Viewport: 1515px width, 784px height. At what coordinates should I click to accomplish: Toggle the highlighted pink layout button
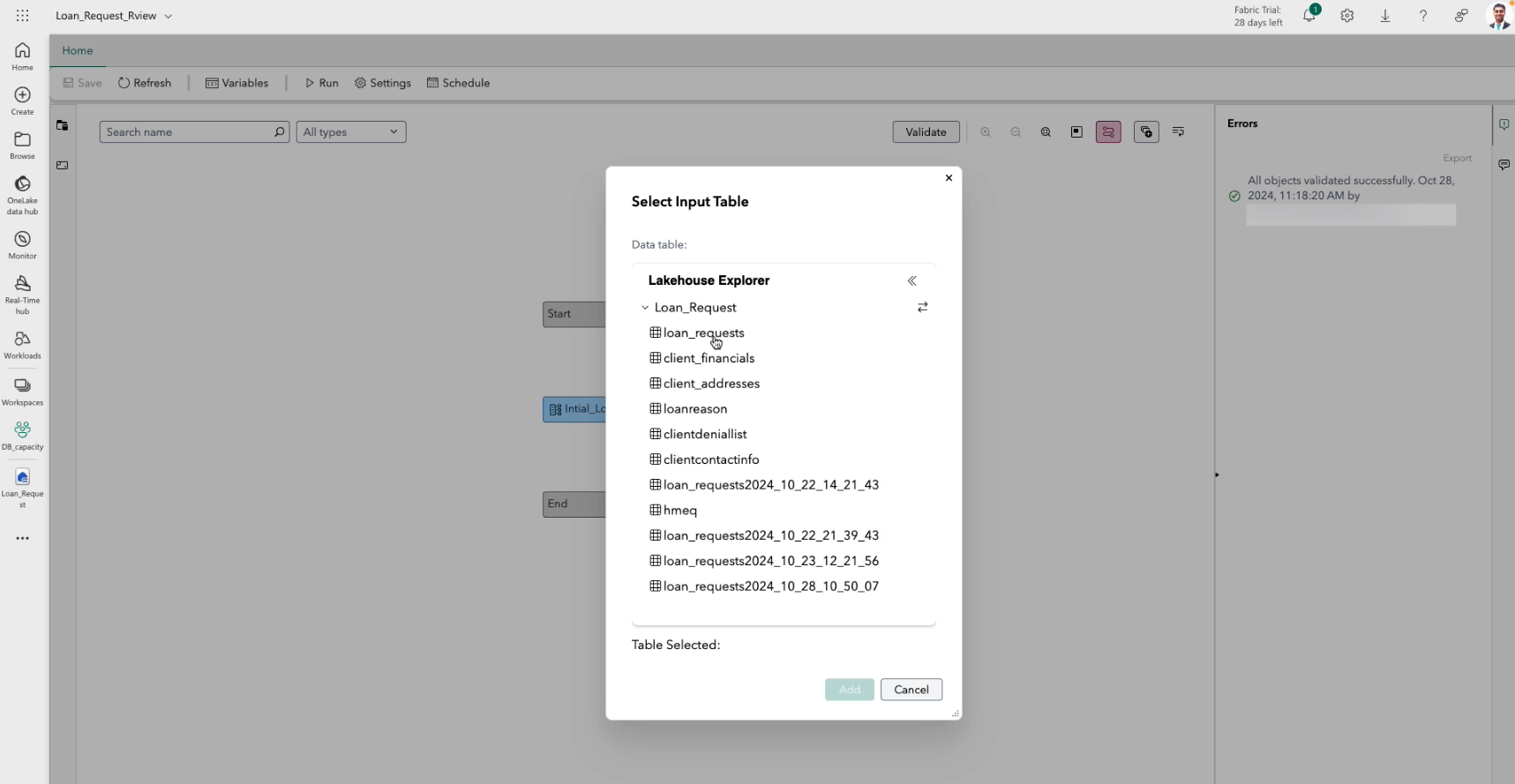click(1108, 132)
